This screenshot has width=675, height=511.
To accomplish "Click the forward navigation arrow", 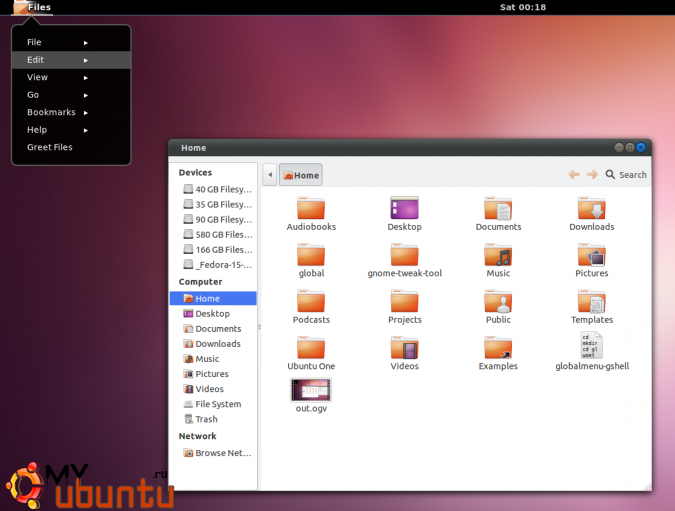I will (592, 174).
